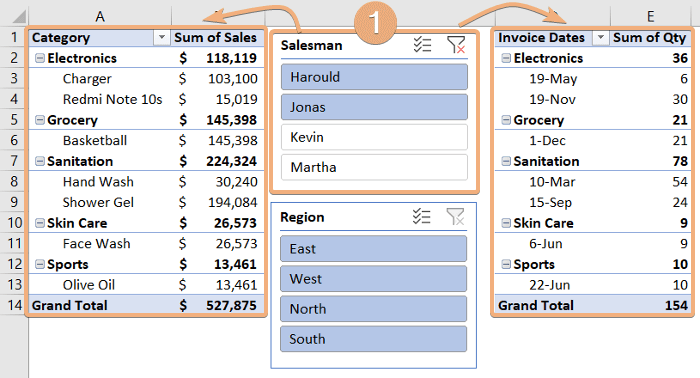Toggle Harould in Salesman slicer

pyautogui.click(x=374, y=77)
